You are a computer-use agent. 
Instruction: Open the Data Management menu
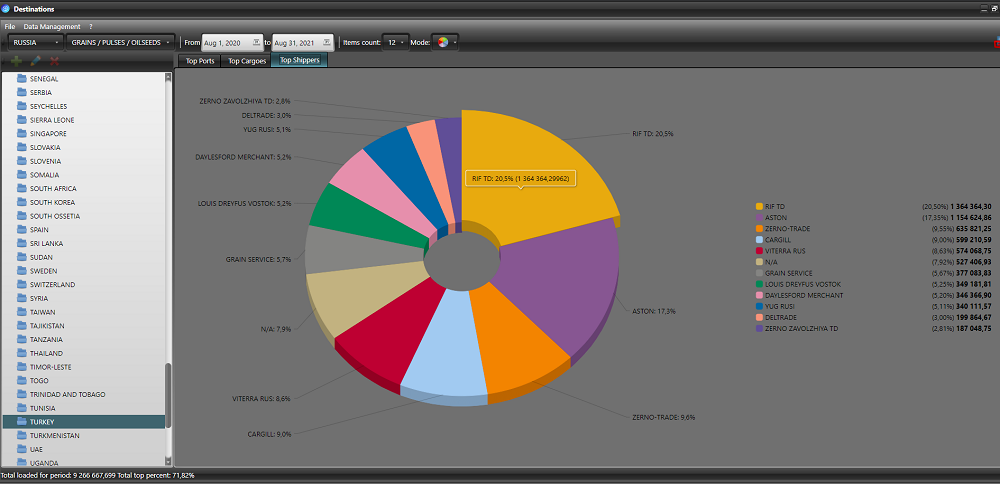coord(52,27)
